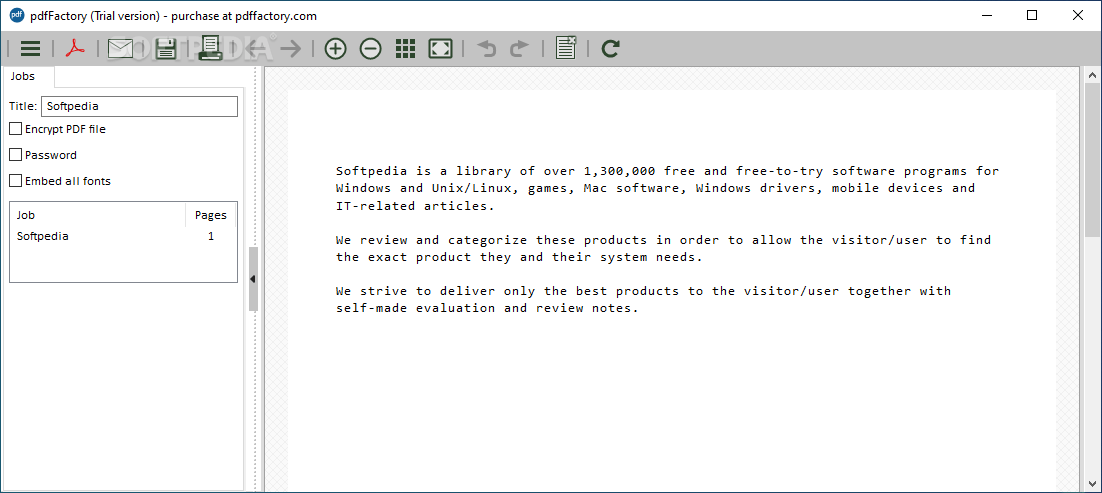Click the paragraph starting 'We review and categorize'

(x=663, y=248)
